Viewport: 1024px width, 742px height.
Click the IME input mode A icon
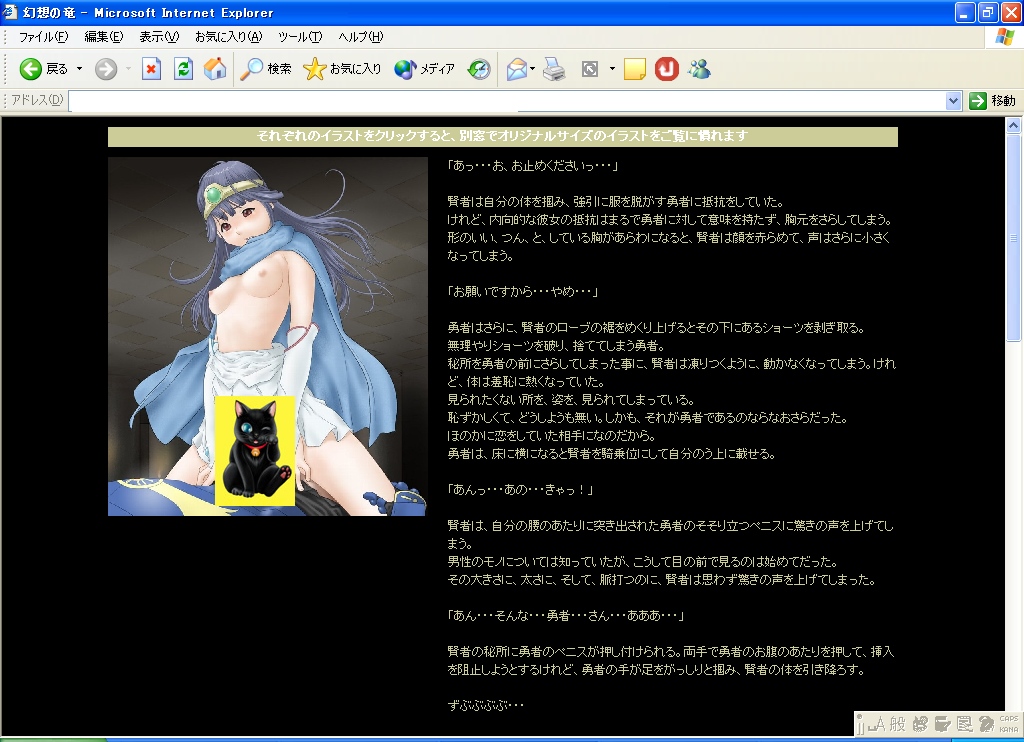pos(876,724)
